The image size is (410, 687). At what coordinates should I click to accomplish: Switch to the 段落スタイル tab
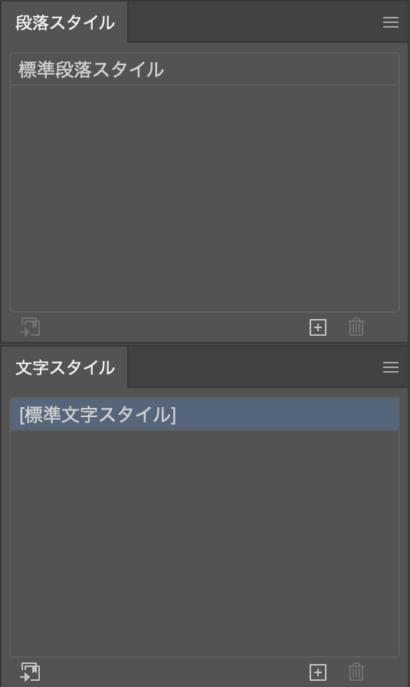point(65,23)
